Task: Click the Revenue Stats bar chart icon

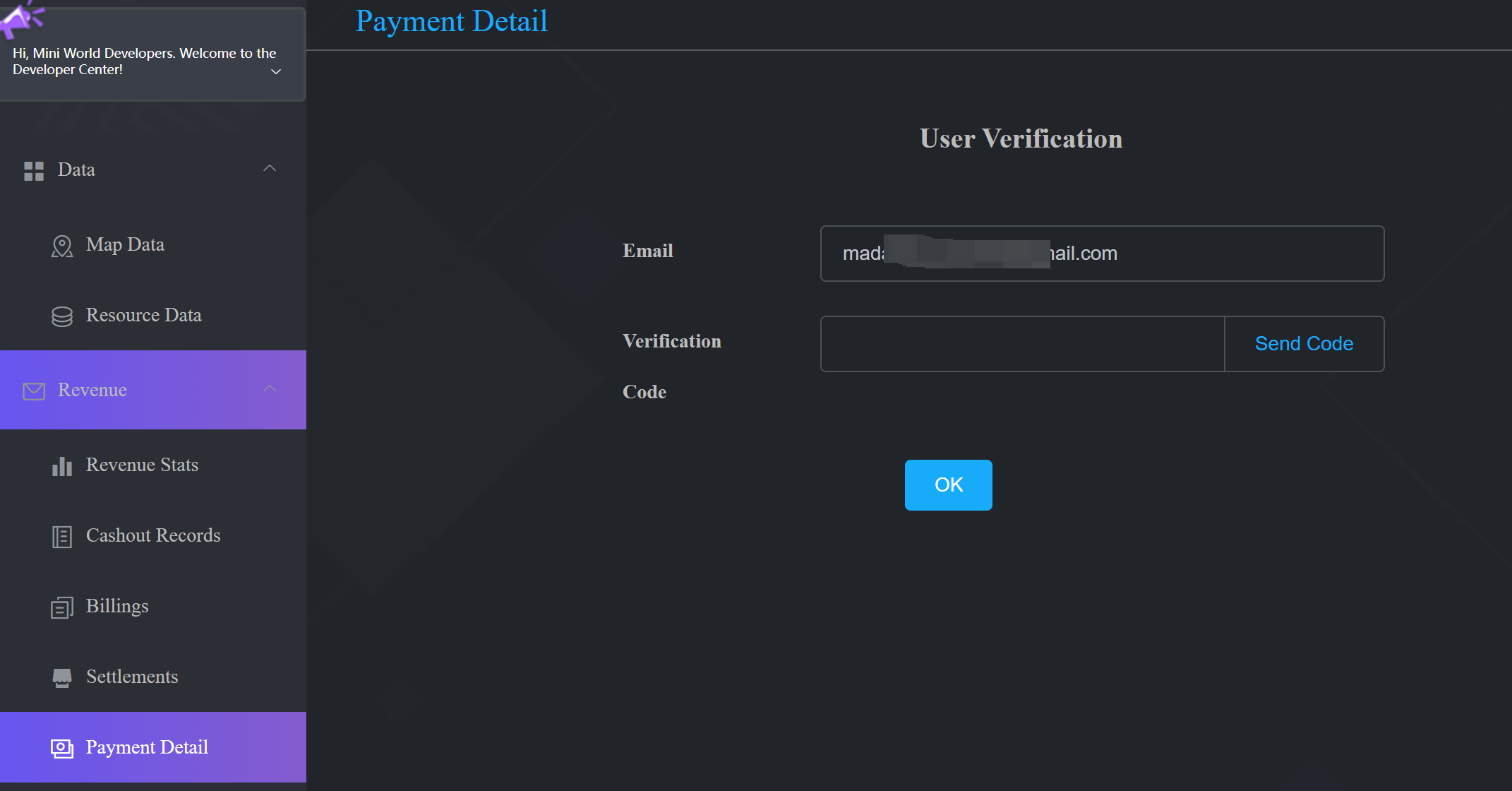Action: [x=62, y=466]
